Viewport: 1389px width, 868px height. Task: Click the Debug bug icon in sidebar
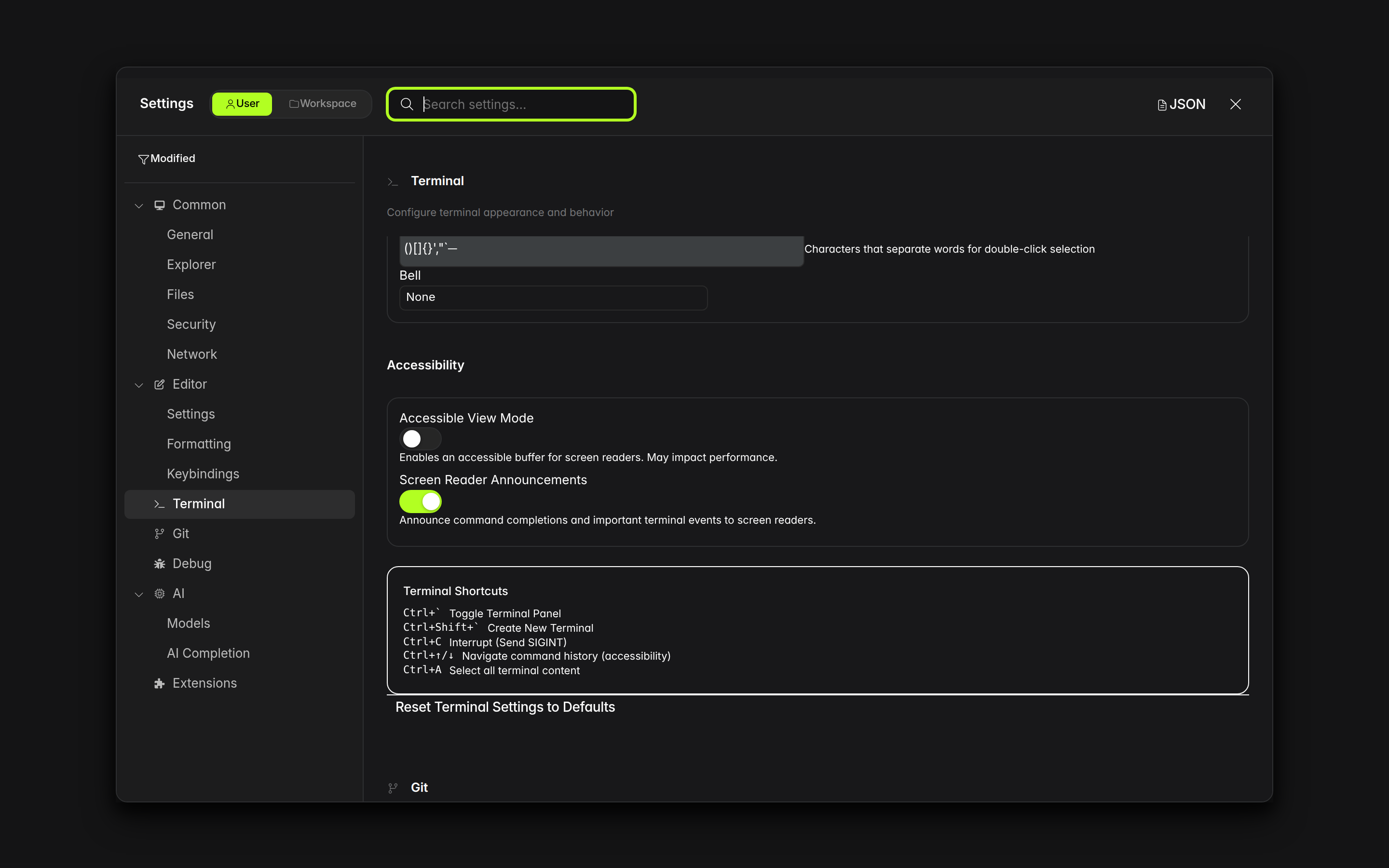[160, 564]
